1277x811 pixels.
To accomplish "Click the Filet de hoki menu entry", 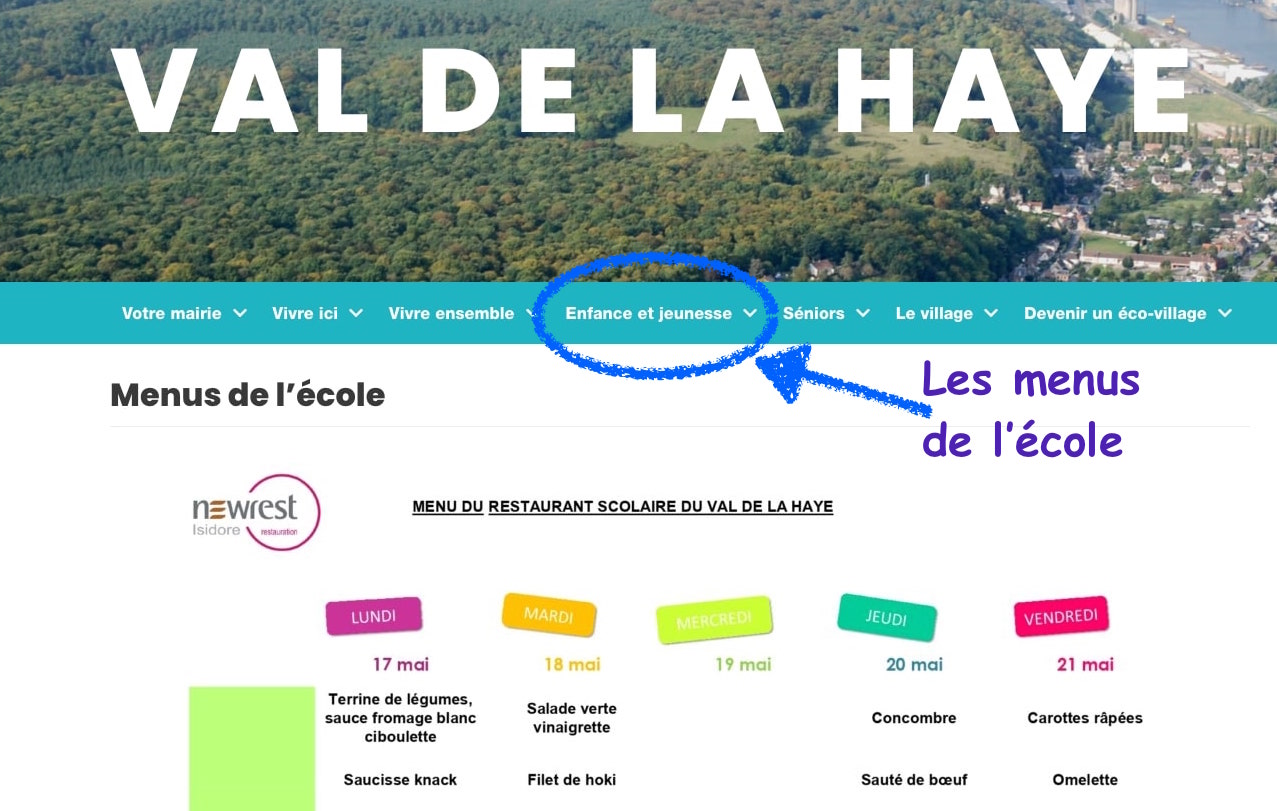I will [x=572, y=780].
